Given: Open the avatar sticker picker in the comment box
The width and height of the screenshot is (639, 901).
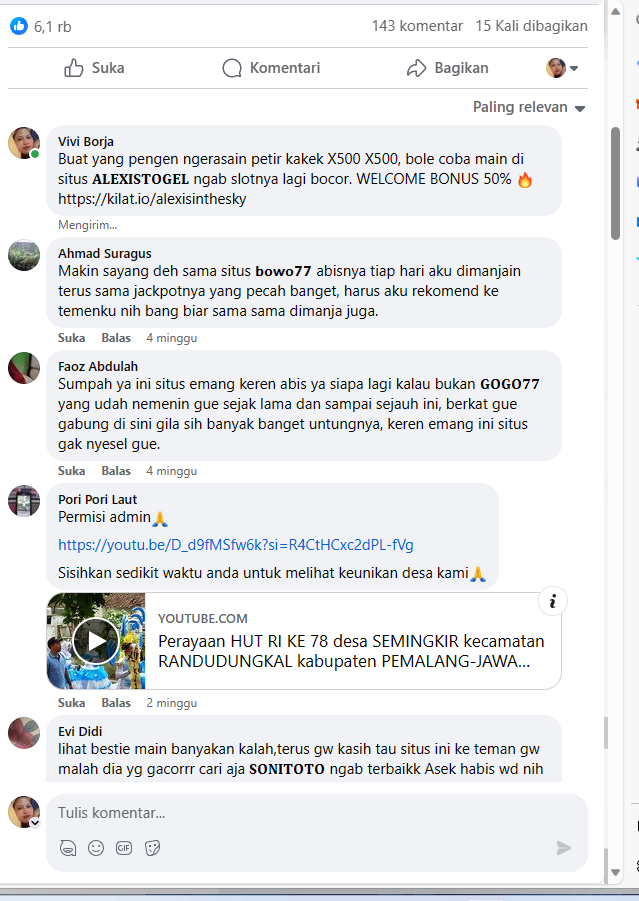Looking at the screenshot, I should pos(68,848).
